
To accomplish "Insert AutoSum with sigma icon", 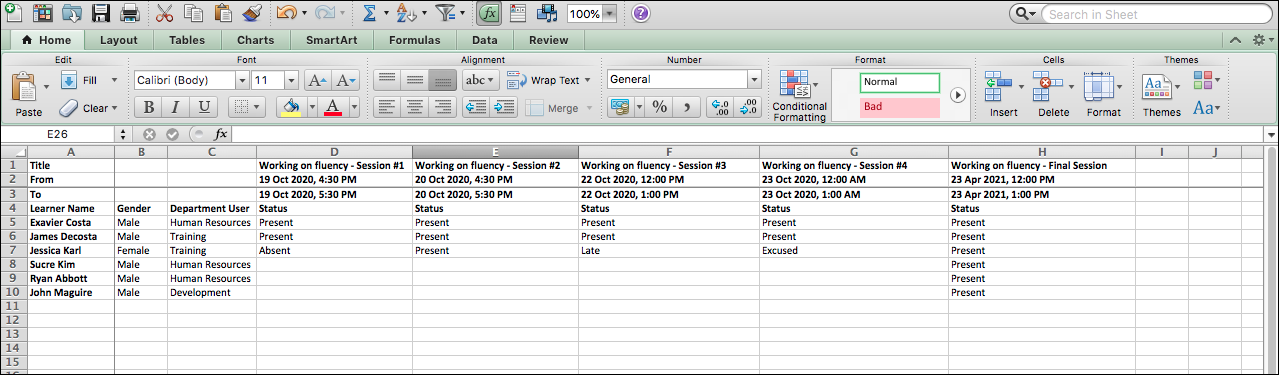I will pyautogui.click(x=369, y=13).
